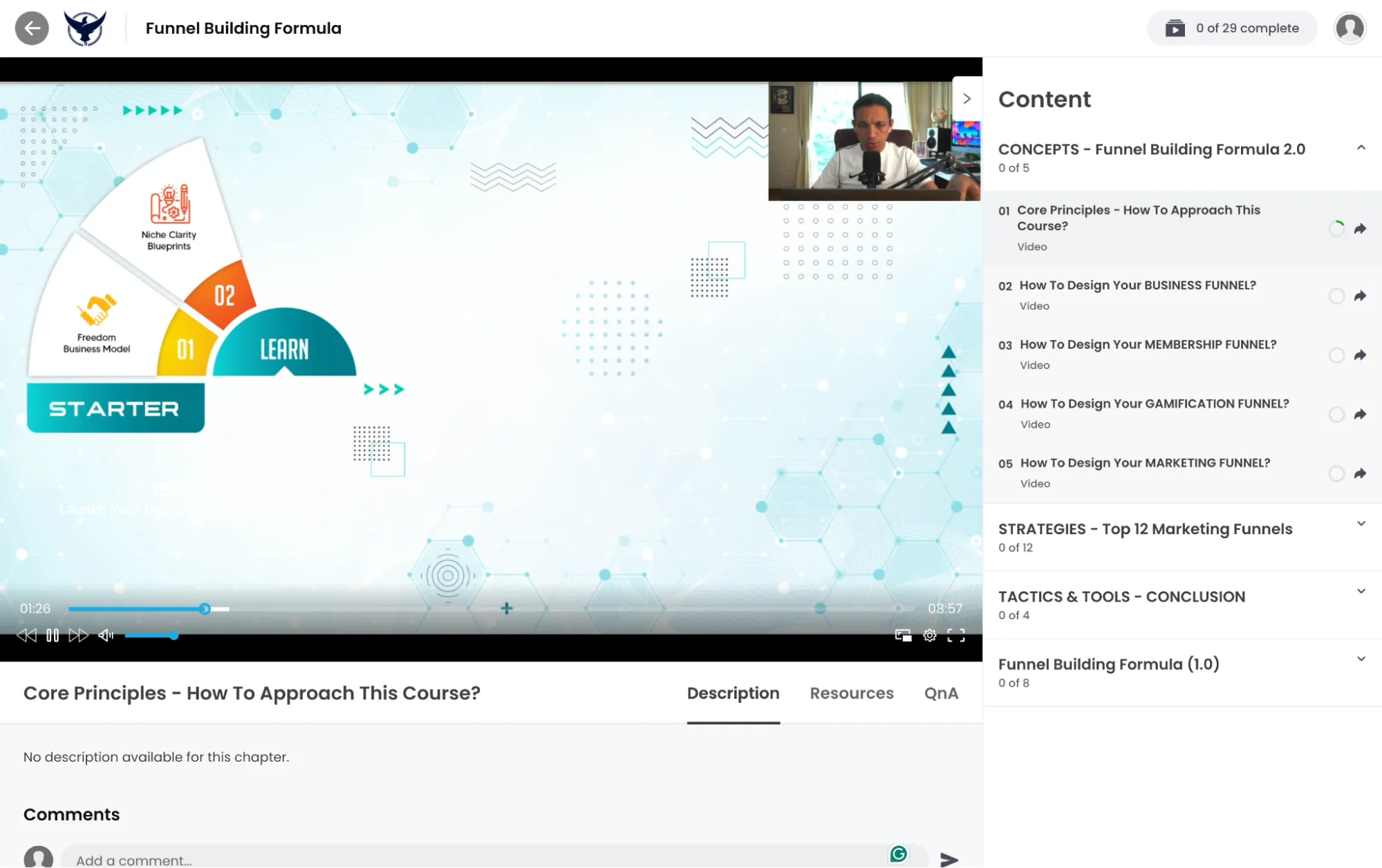Mark MARKETING FUNNEL lesson complete circle
The height and width of the screenshot is (868, 1382).
(x=1336, y=474)
